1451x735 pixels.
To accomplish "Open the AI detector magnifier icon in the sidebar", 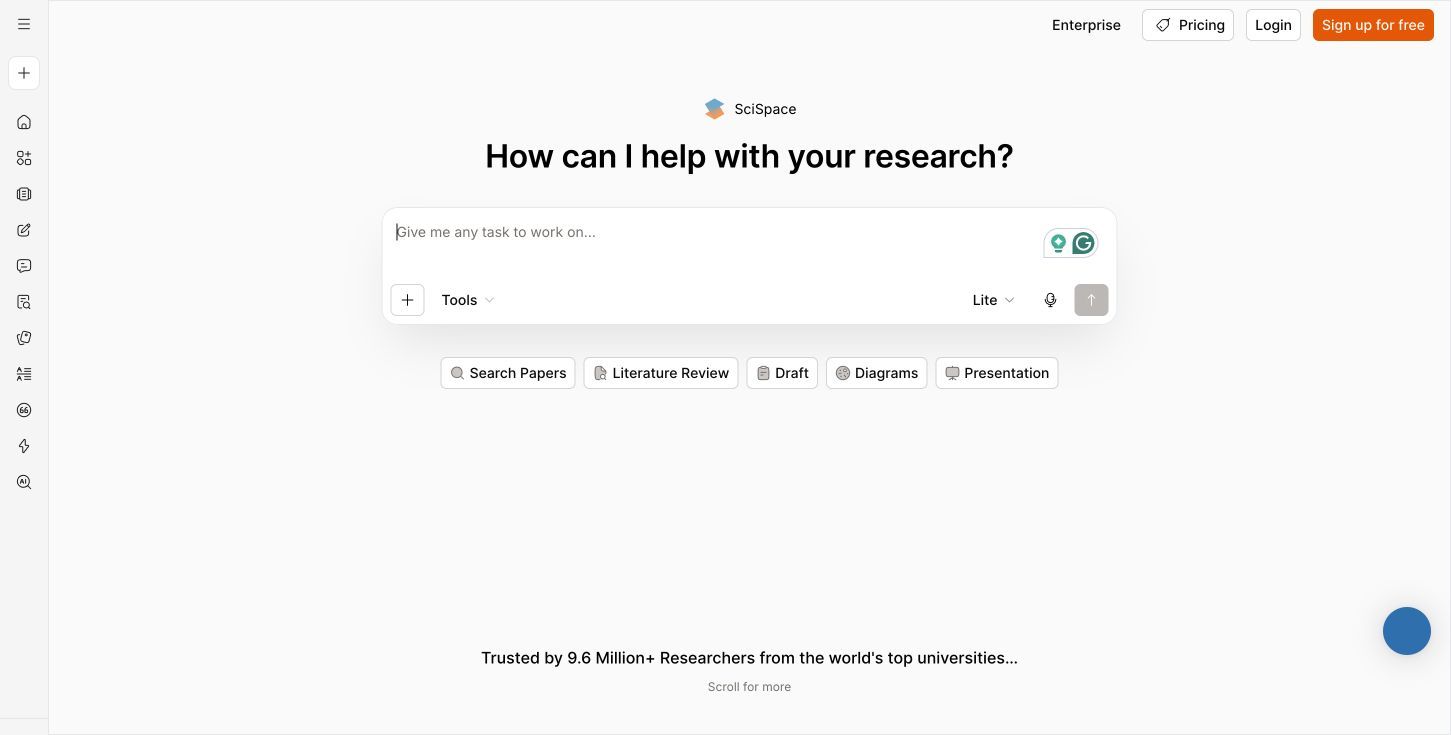I will (24, 482).
